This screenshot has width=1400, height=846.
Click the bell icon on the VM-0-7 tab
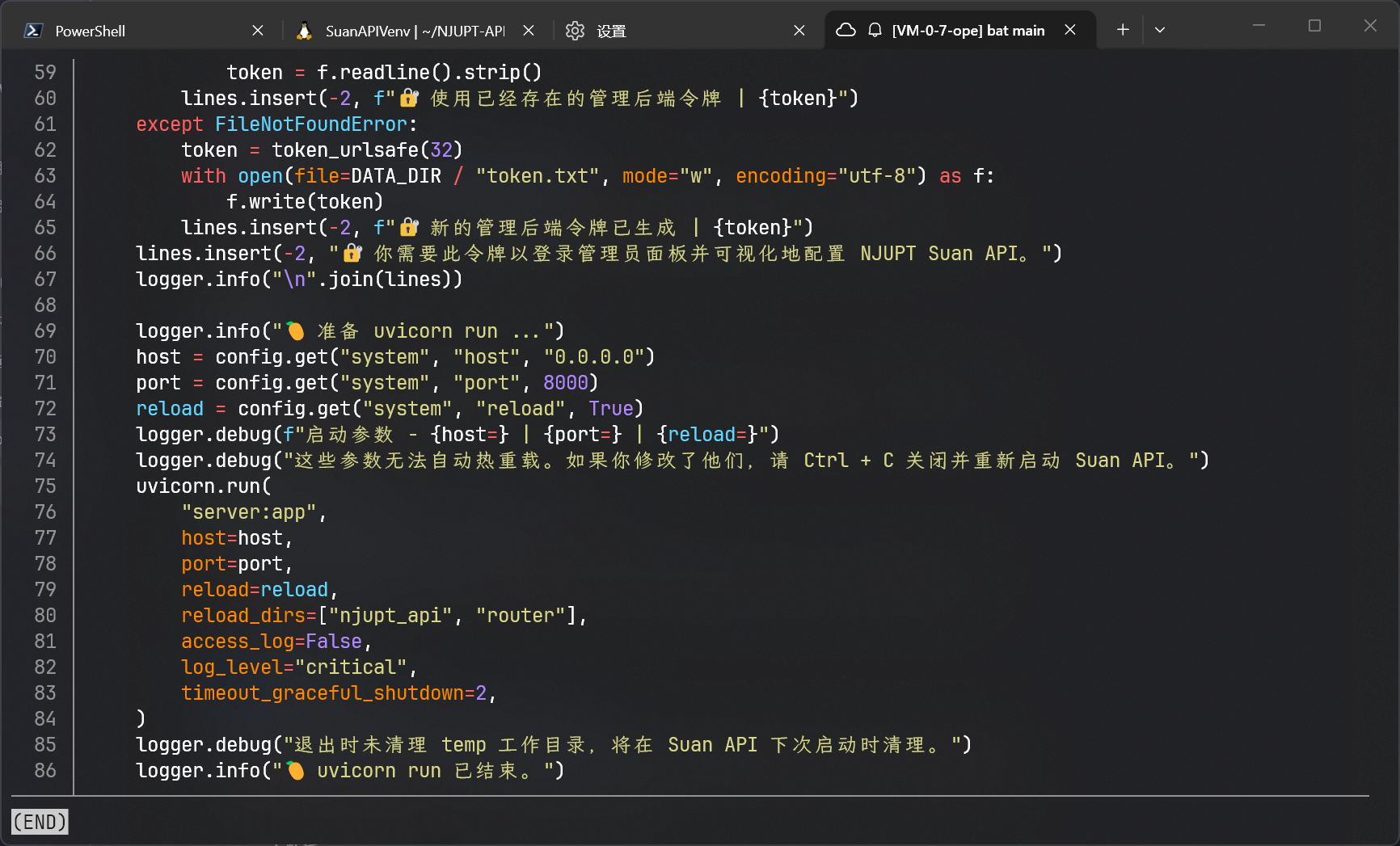click(875, 30)
